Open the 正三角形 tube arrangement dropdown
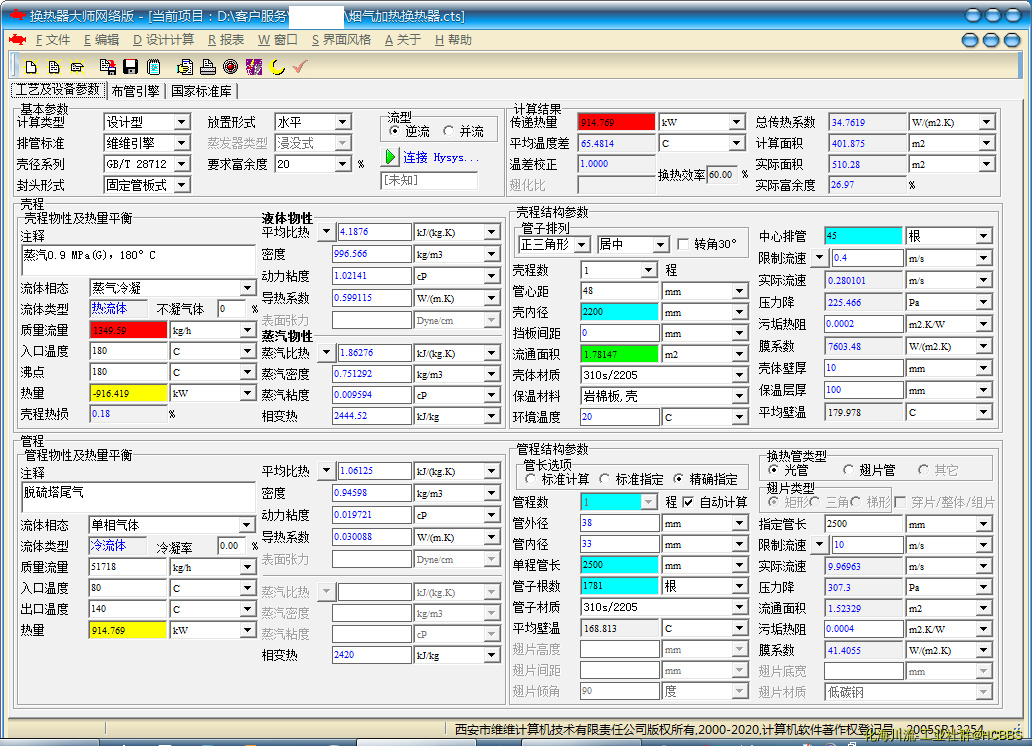 (x=581, y=245)
